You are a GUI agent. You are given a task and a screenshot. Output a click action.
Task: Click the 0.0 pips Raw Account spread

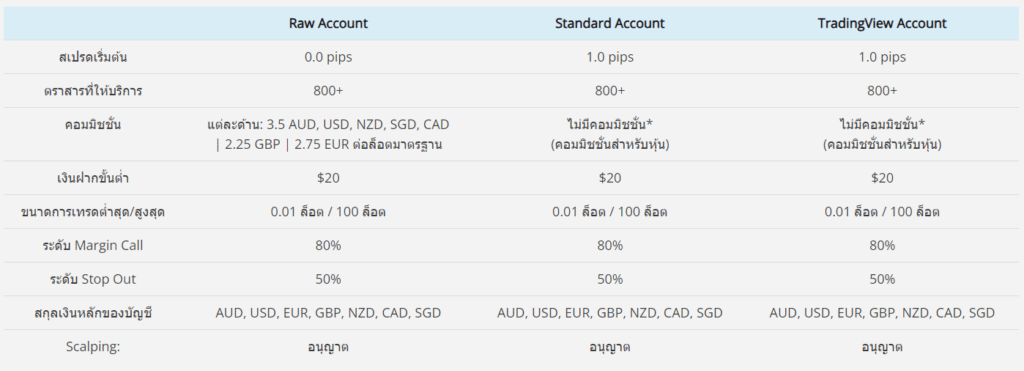[x=328, y=57]
